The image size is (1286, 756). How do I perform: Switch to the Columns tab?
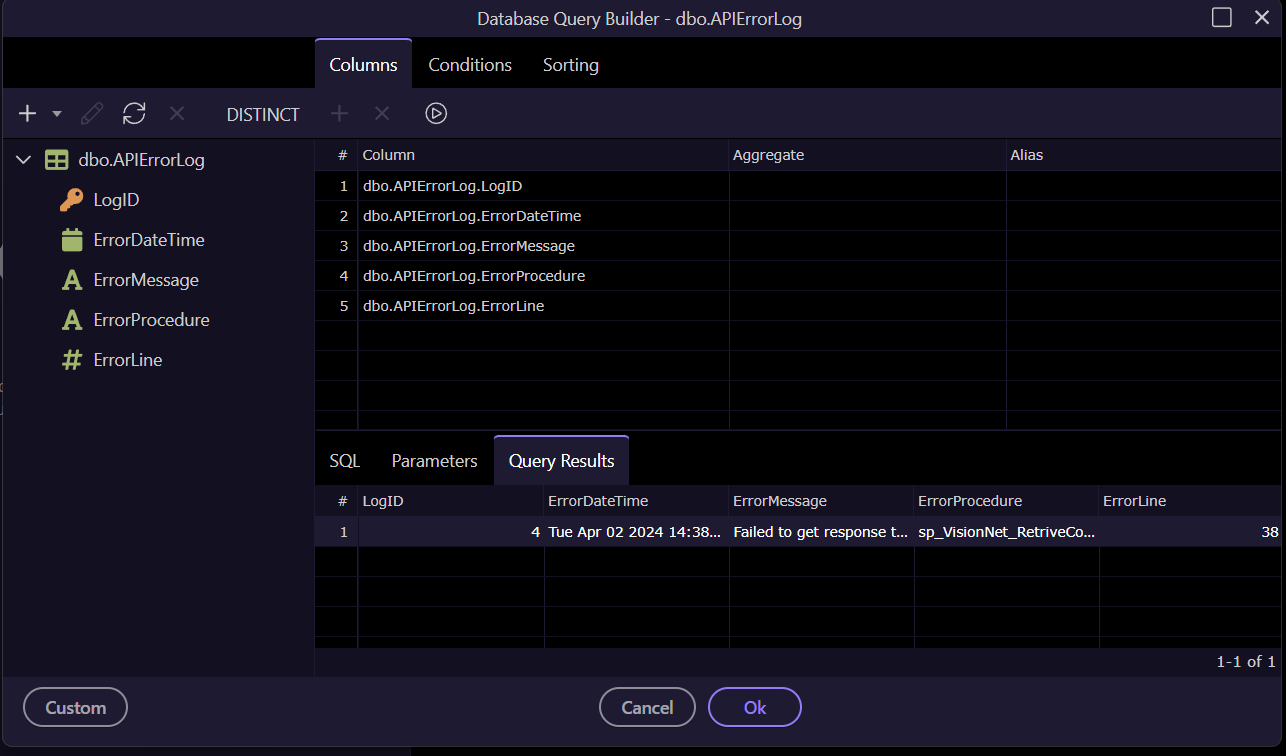(x=363, y=65)
